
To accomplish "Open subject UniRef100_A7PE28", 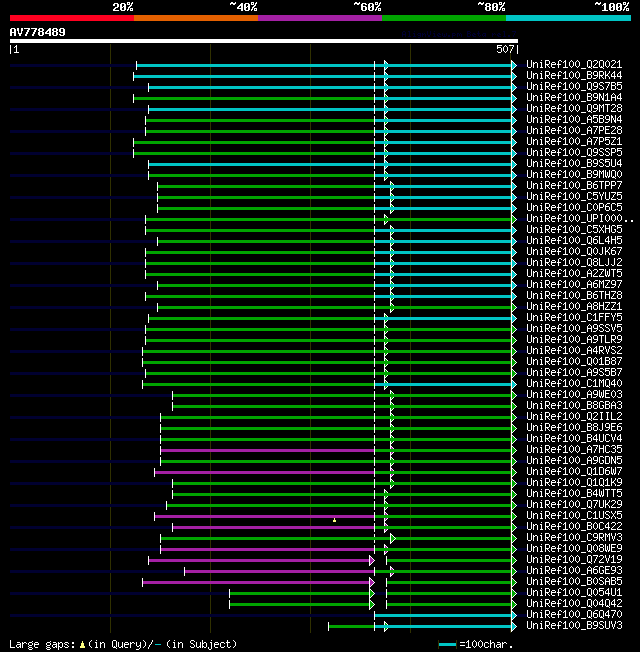I will 574,130.
